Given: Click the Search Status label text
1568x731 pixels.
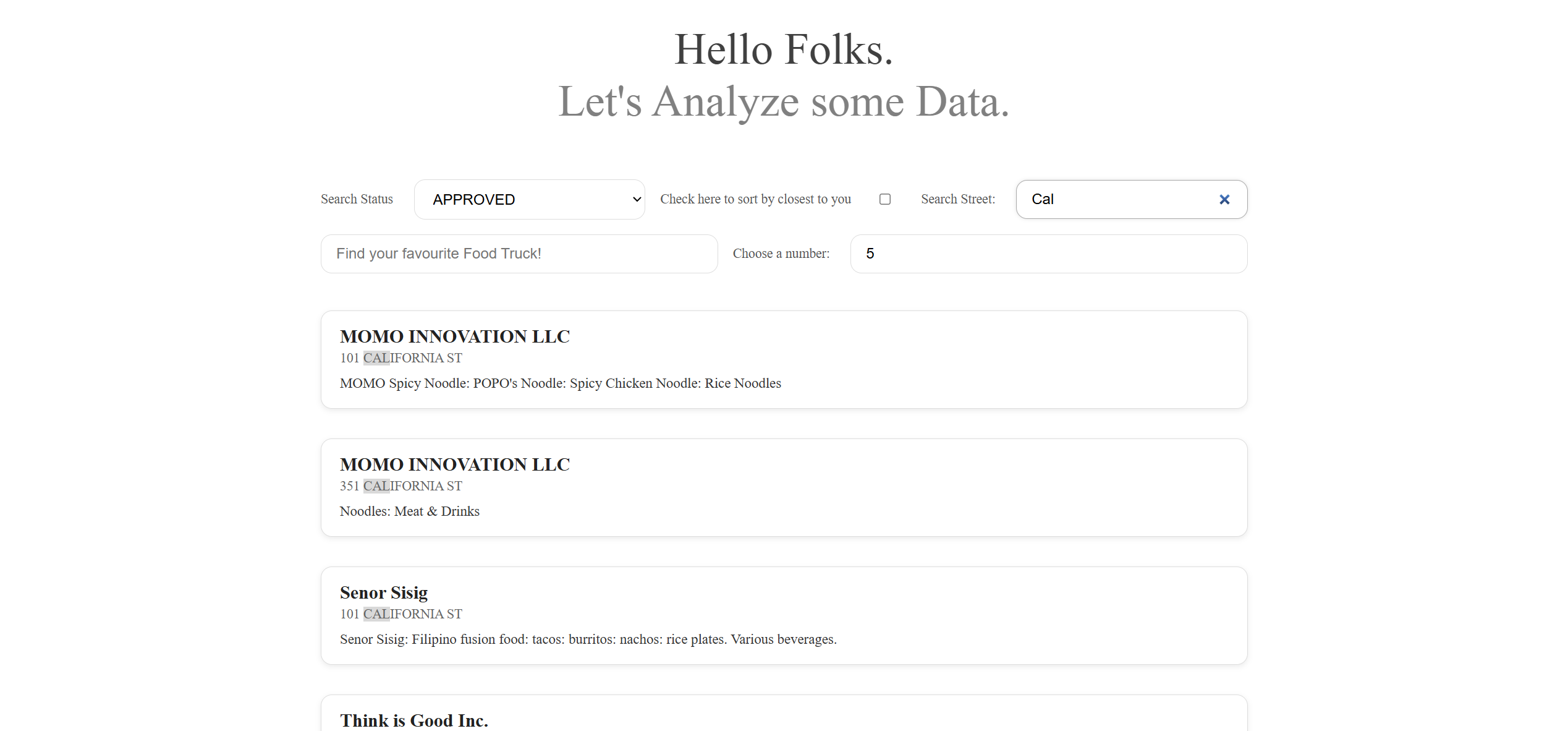Looking at the screenshot, I should click(357, 199).
